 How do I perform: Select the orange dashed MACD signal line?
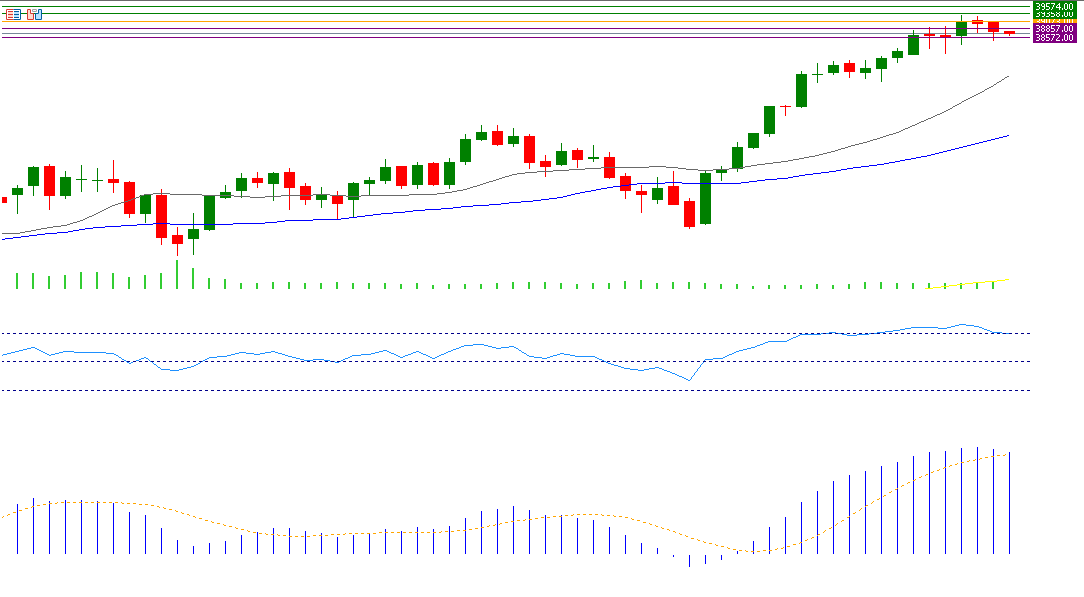tap(300, 536)
